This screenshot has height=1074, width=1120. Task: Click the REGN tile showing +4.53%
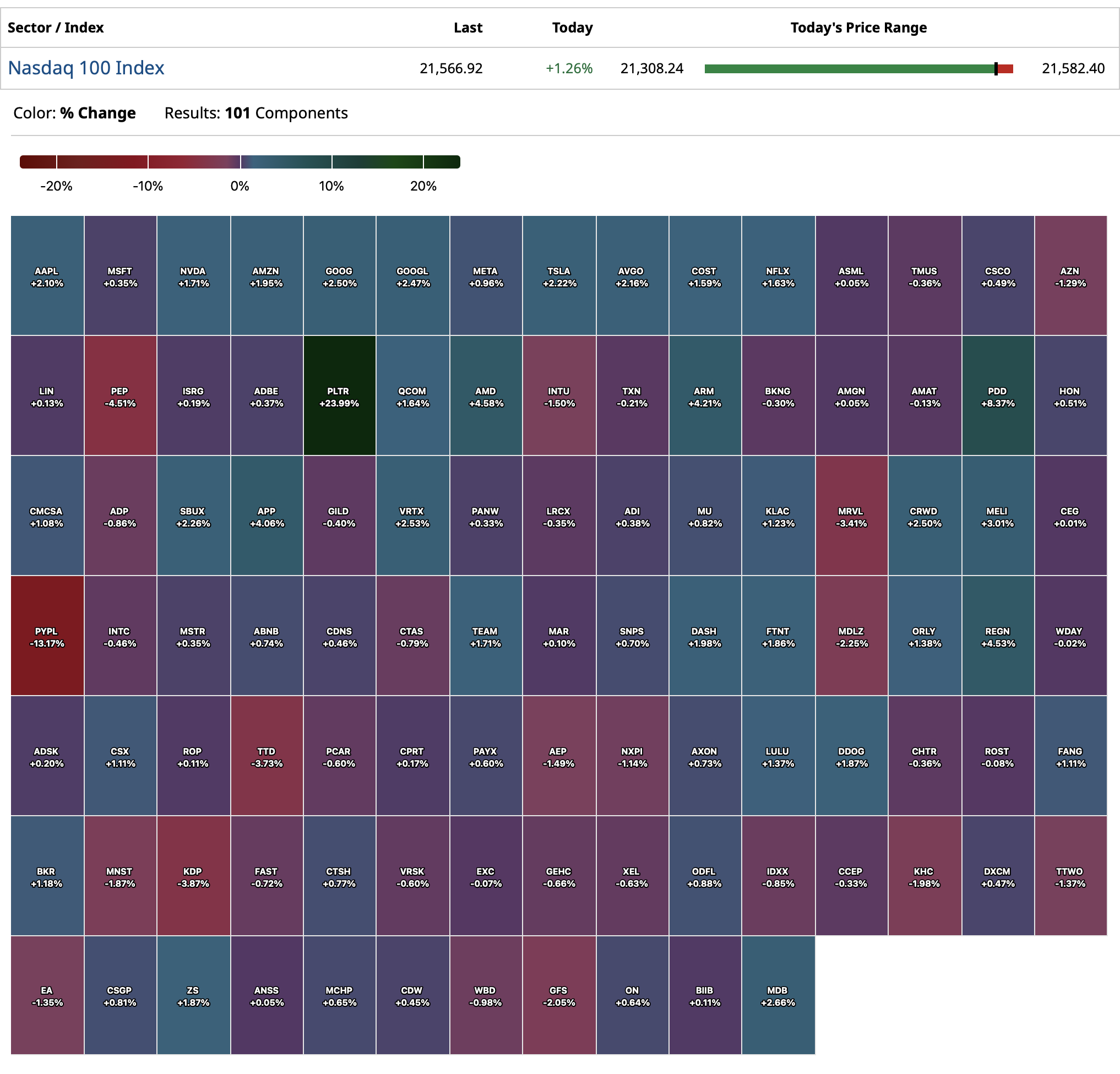(x=997, y=636)
